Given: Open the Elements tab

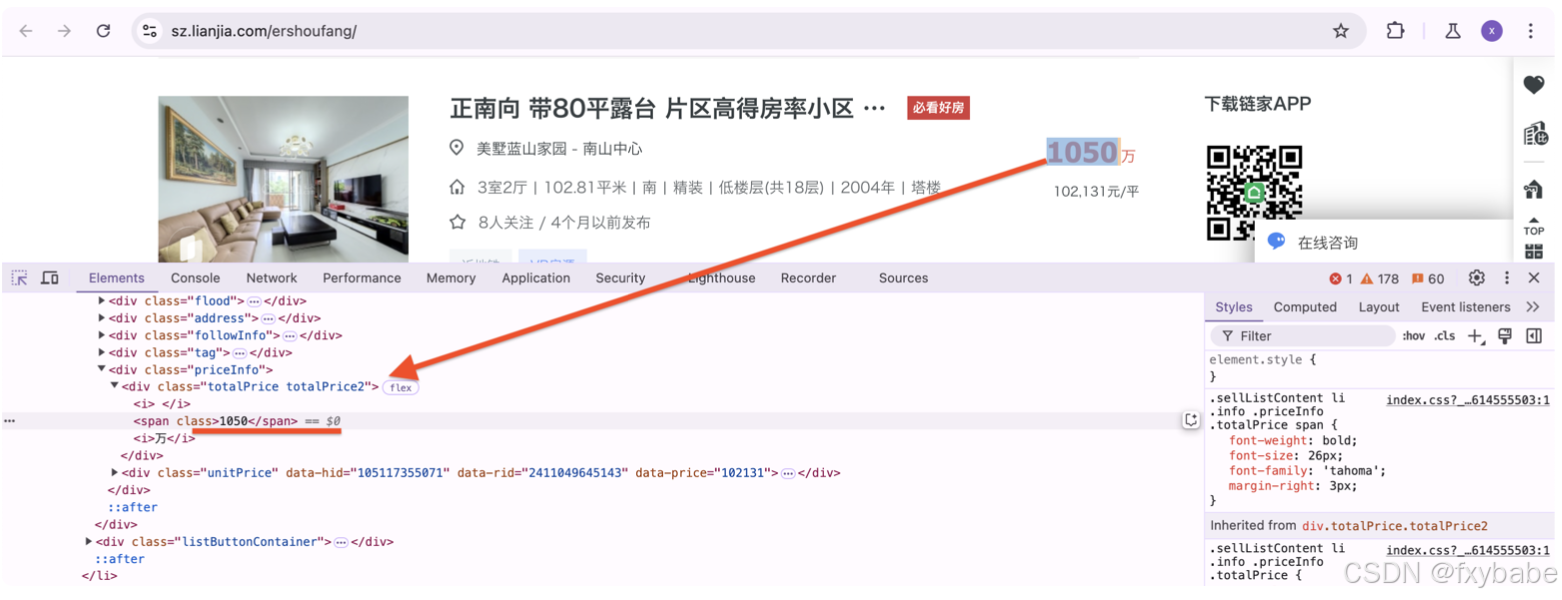Looking at the screenshot, I should [x=116, y=278].
